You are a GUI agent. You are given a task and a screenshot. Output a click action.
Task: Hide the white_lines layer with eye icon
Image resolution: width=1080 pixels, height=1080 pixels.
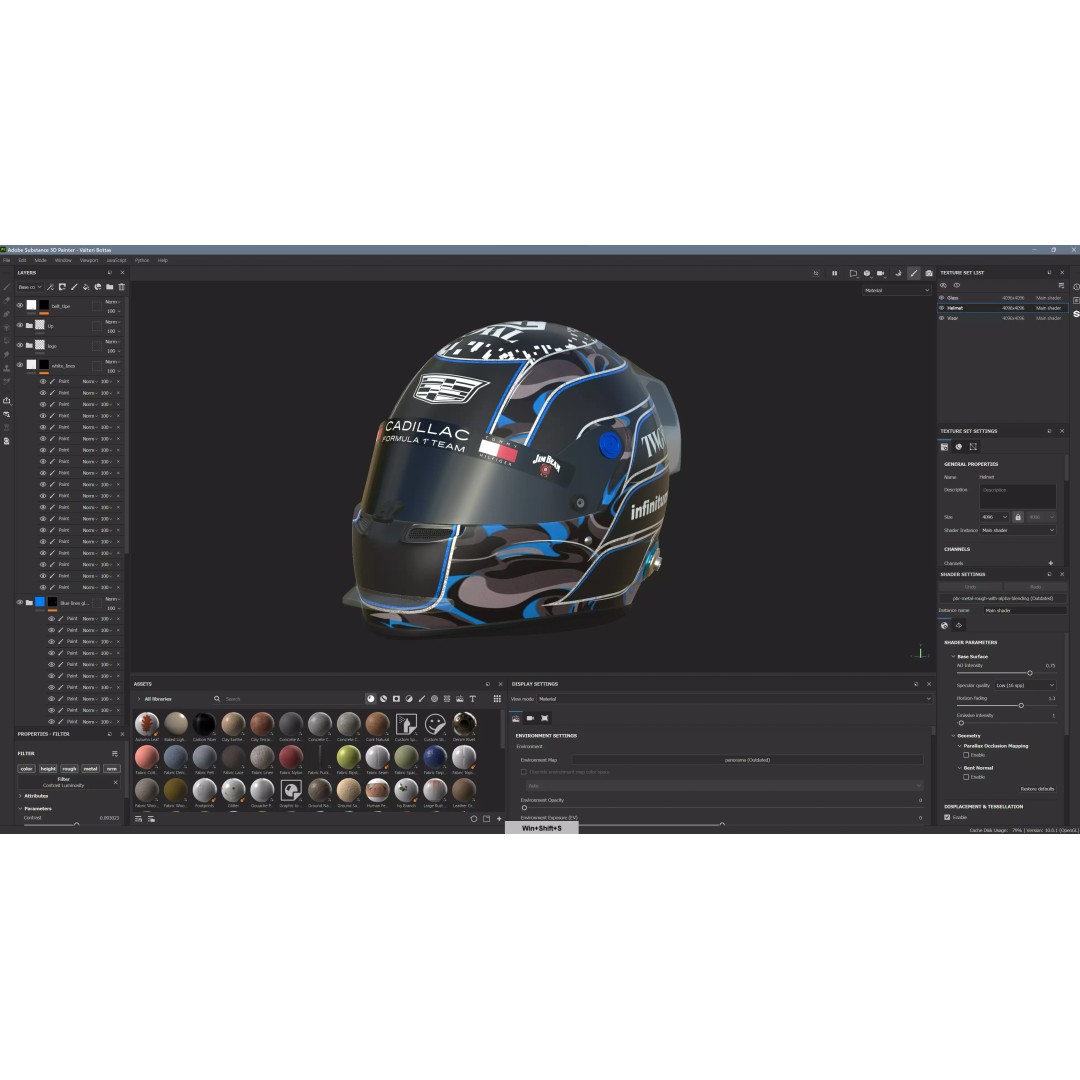(x=20, y=365)
